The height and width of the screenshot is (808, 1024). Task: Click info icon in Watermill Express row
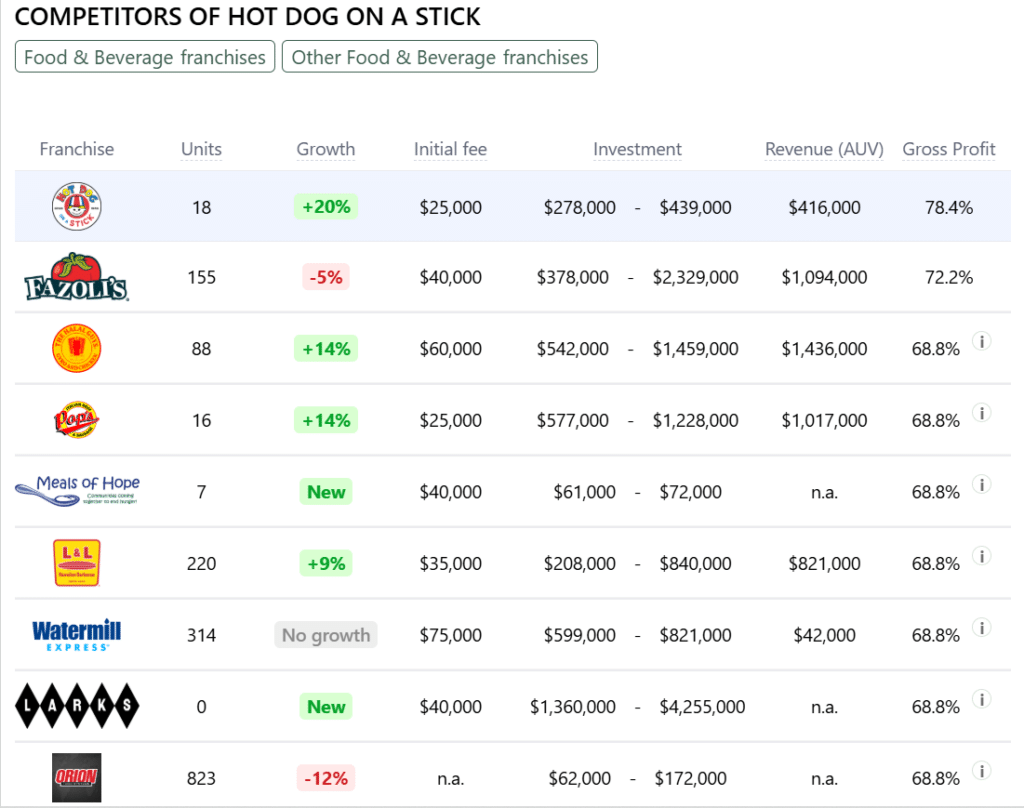pos(982,628)
